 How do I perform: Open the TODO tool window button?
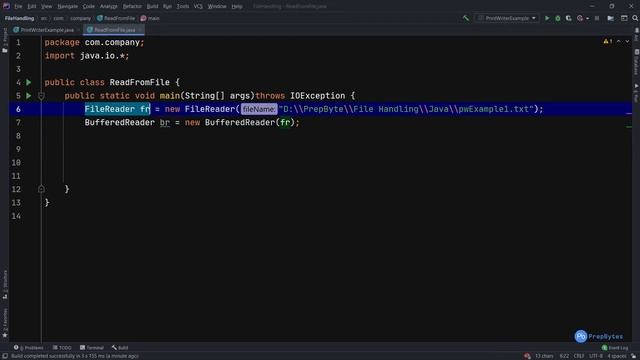62,348
